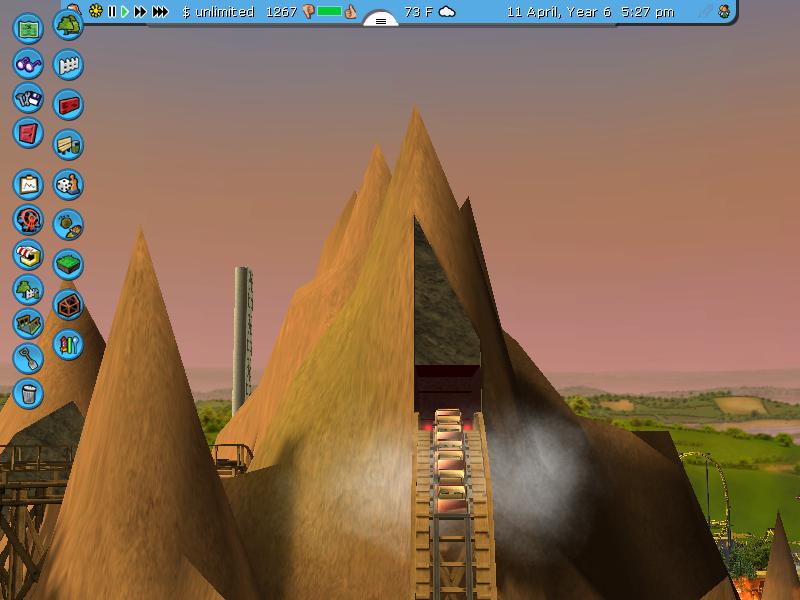
Task: Open the dice and figure icon
Action: [x=68, y=184]
